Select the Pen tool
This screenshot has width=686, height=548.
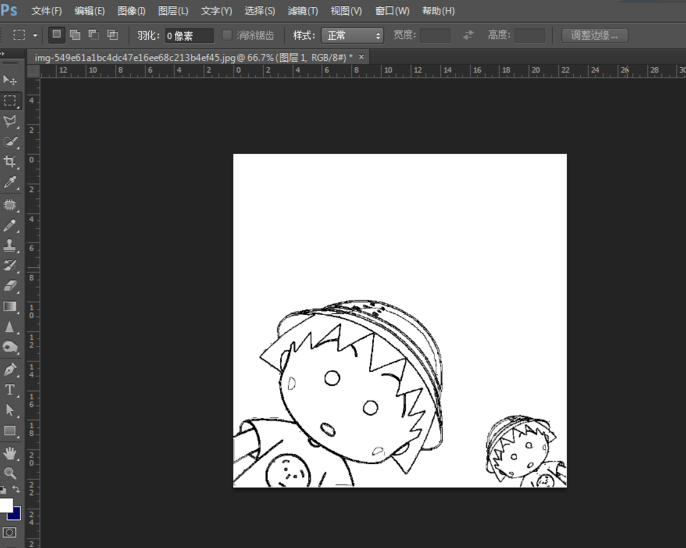pos(10,370)
